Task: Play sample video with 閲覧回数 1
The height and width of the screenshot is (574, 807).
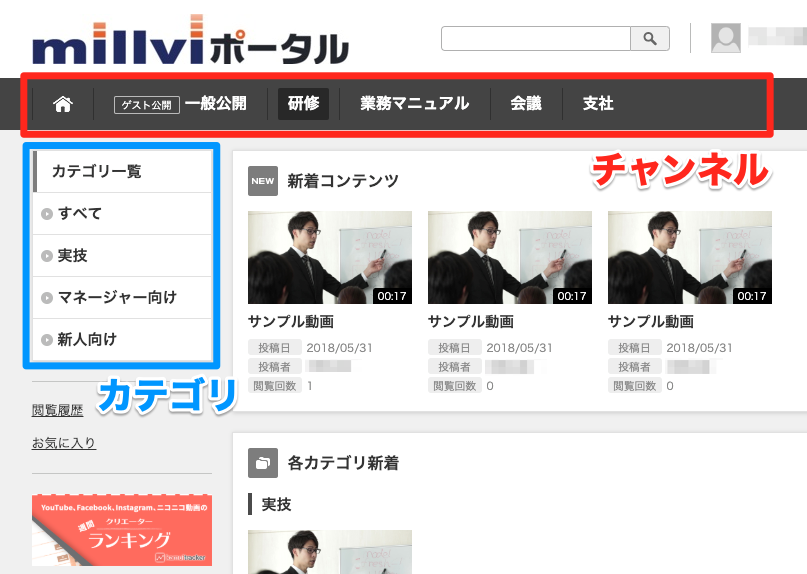Action: coord(330,257)
